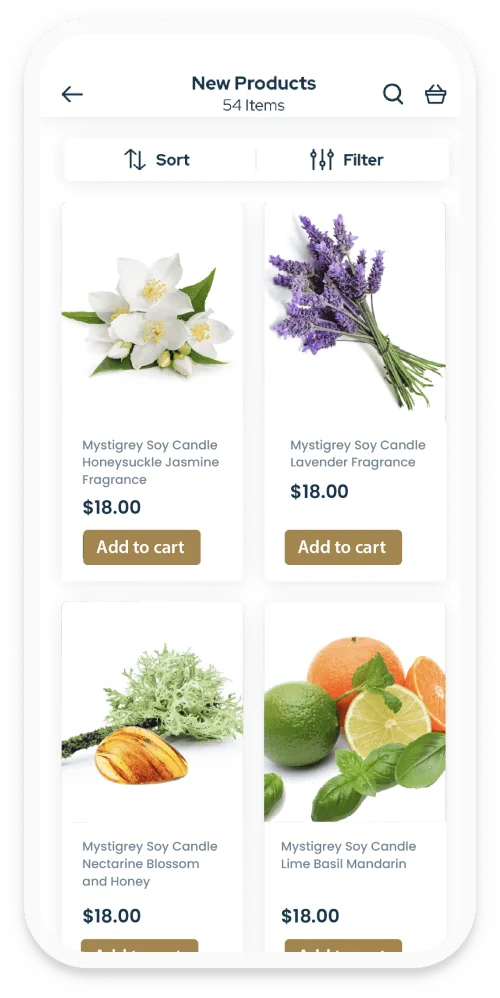Tap the back arrow icon

(72, 94)
